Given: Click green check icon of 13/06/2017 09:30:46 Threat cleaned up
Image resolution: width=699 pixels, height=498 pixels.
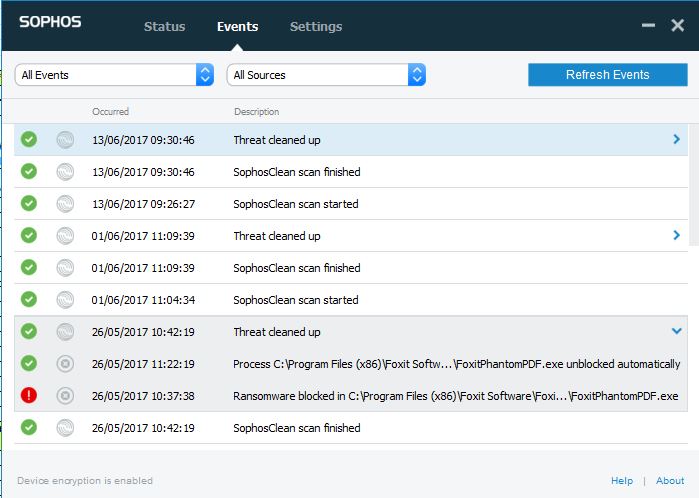Looking at the screenshot, I should click(29, 140).
